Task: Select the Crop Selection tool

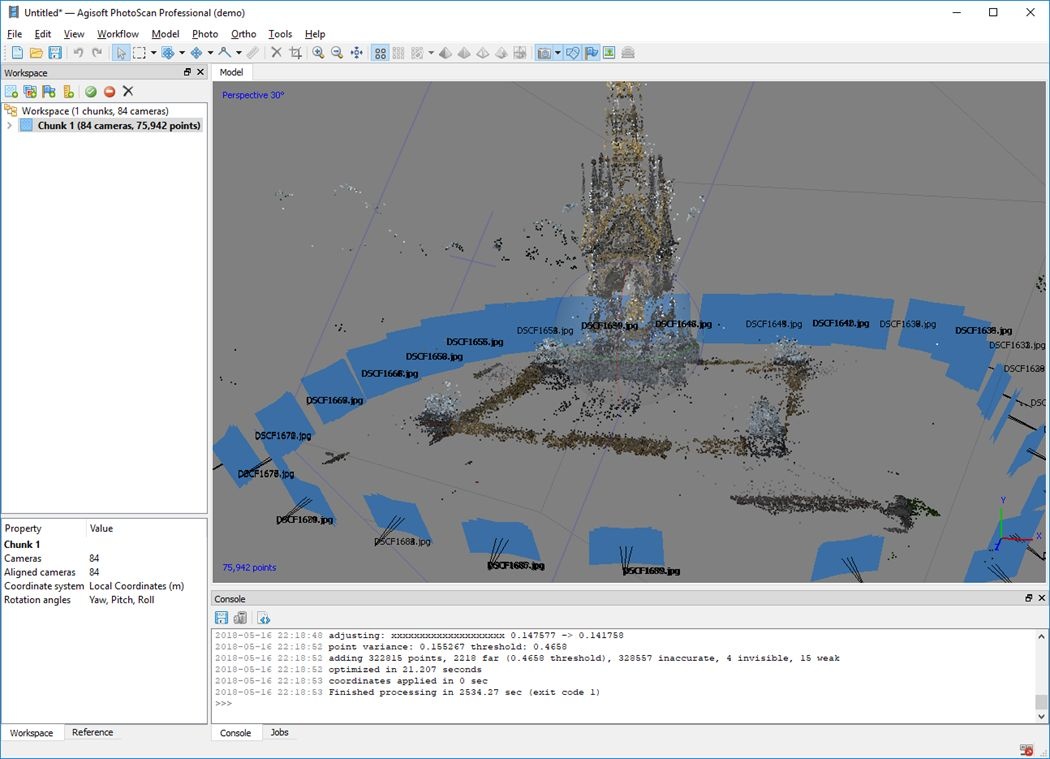Action: (x=295, y=53)
